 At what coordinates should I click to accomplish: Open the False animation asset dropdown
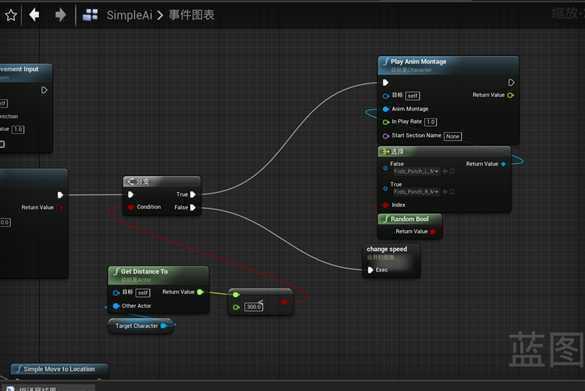pyautogui.click(x=417, y=171)
